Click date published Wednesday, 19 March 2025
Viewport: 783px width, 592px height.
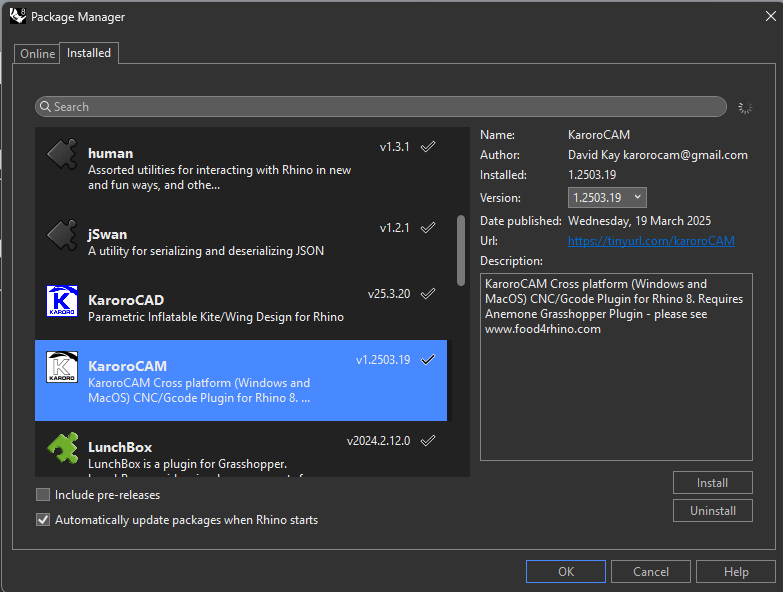(x=639, y=221)
